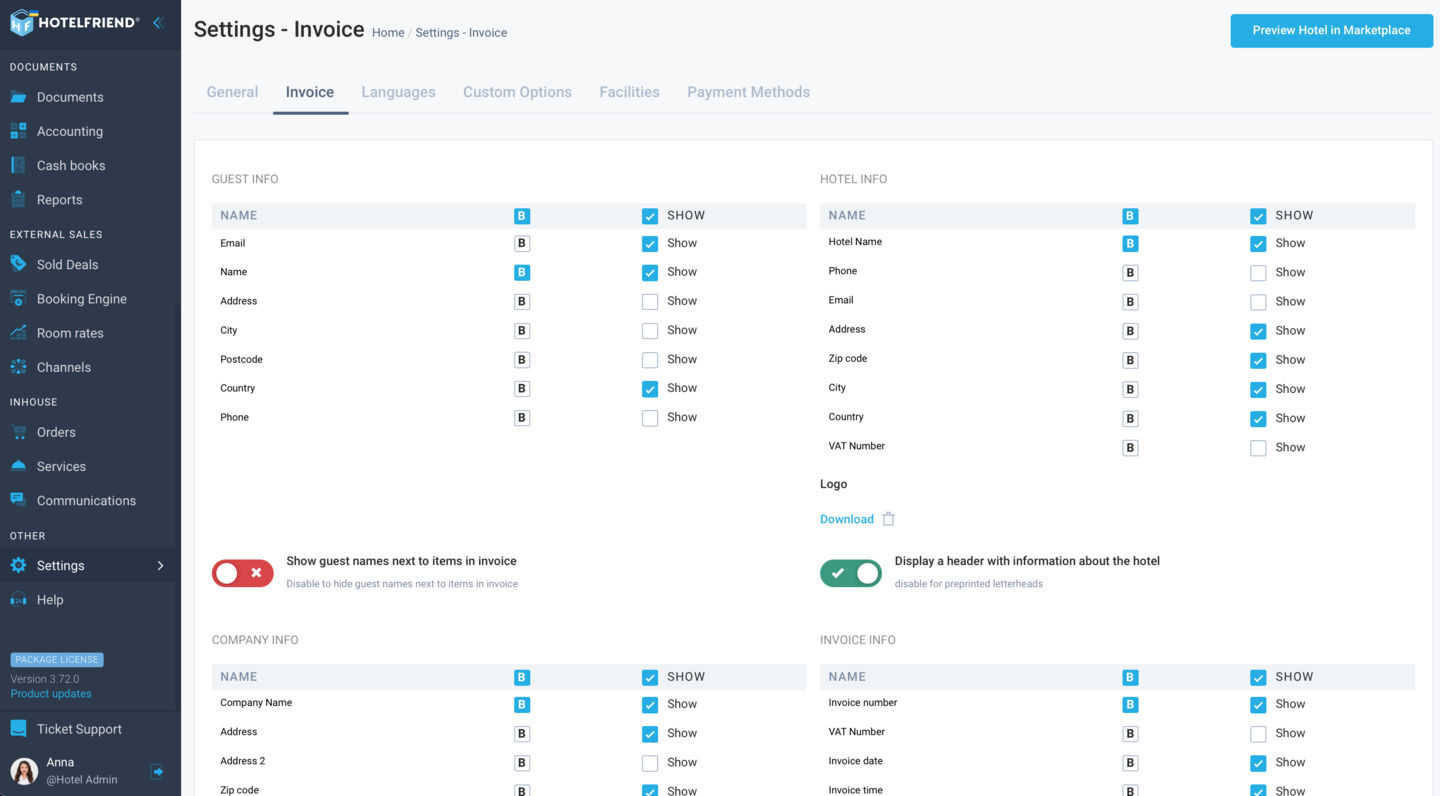Toggle bold for guest Country row
Viewport: 1440px width, 796px height.
coord(522,388)
